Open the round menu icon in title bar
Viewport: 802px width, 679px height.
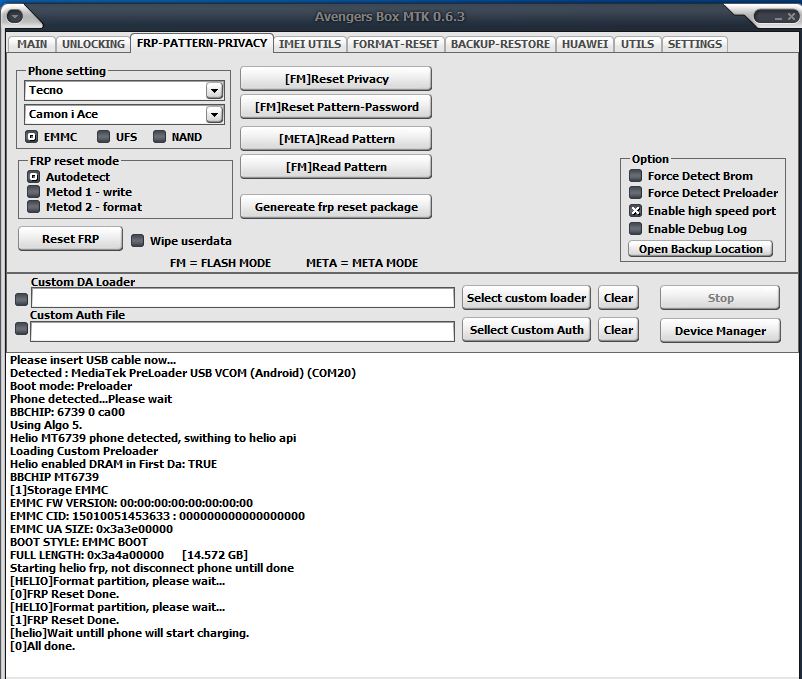point(15,17)
